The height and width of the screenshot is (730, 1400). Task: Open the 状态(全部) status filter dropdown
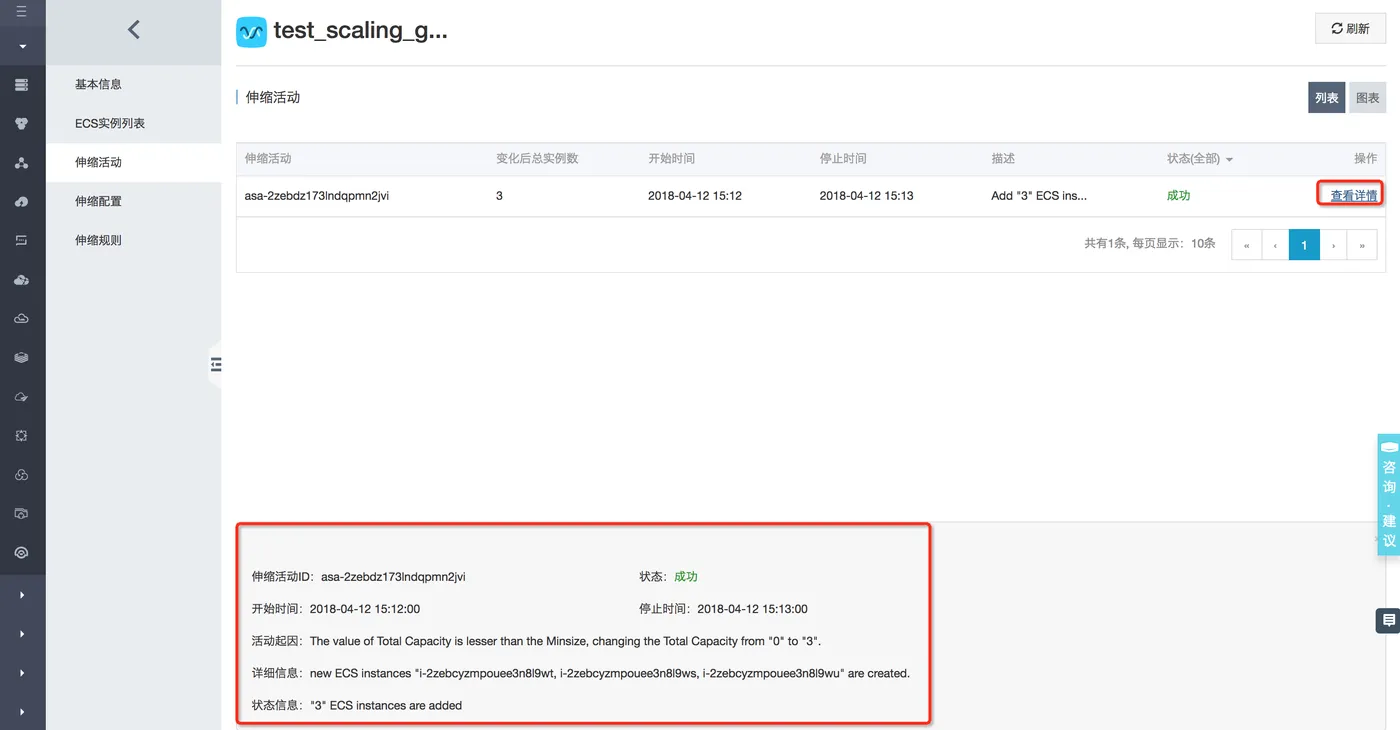[x=1200, y=159]
